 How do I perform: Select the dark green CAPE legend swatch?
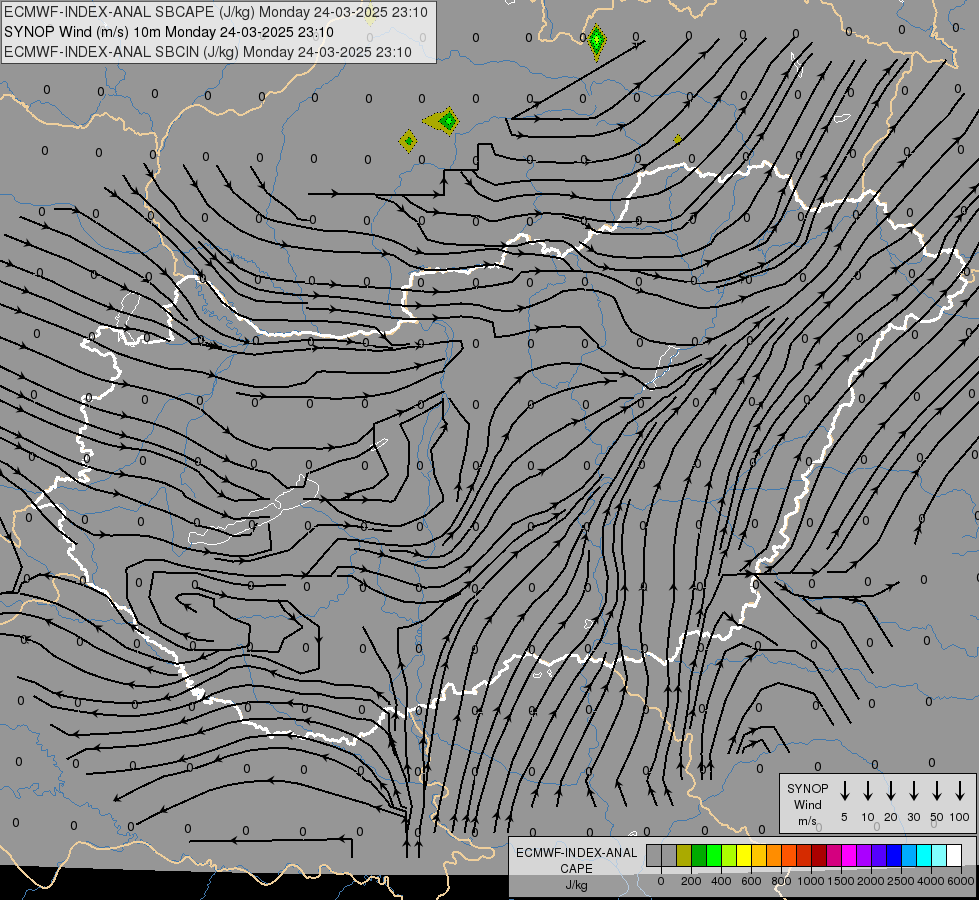click(x=699, y=855)
